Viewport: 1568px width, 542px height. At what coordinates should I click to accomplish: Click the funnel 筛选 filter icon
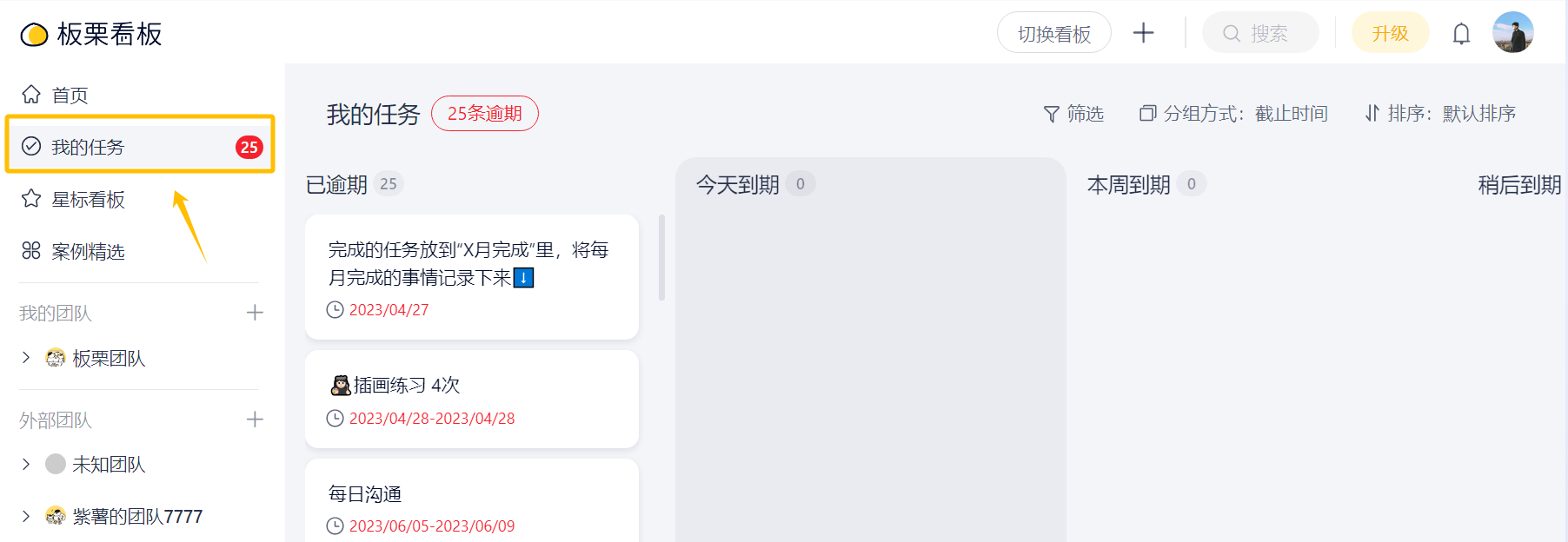click(x=1052, y=114)
